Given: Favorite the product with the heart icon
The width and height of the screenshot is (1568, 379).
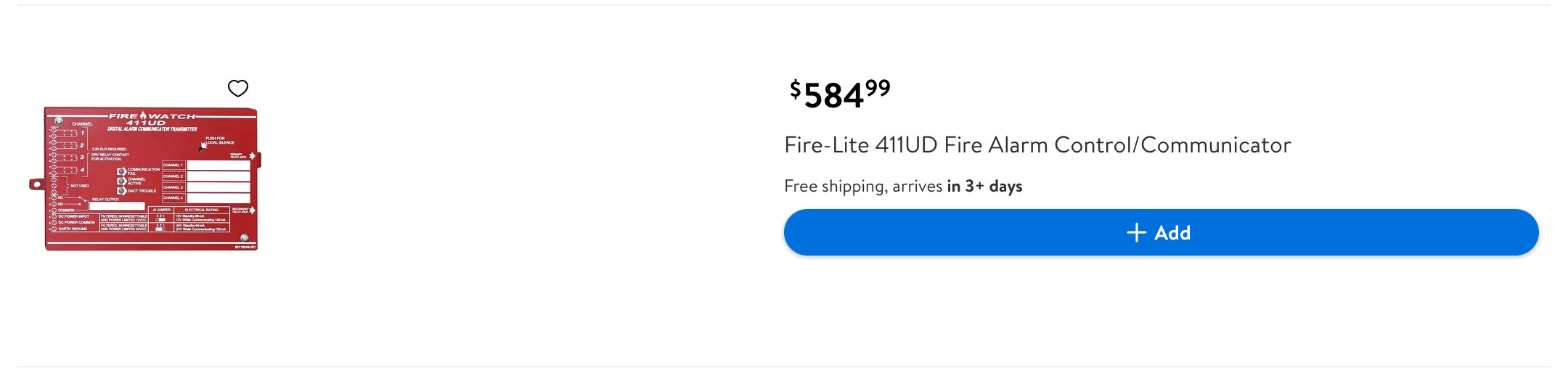Looking at the screenshot, I should 238,89.
